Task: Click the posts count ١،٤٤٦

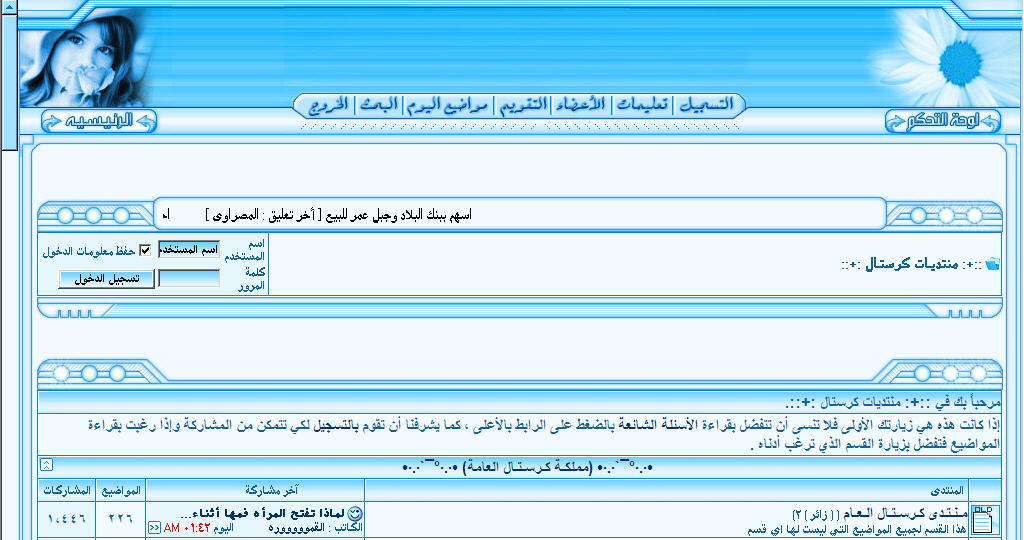Action: (67, 518)
